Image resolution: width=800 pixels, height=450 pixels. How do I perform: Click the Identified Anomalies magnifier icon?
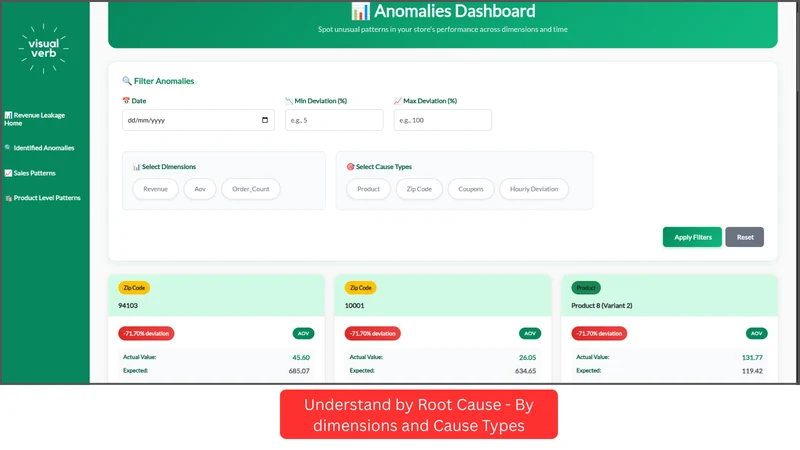8,147
